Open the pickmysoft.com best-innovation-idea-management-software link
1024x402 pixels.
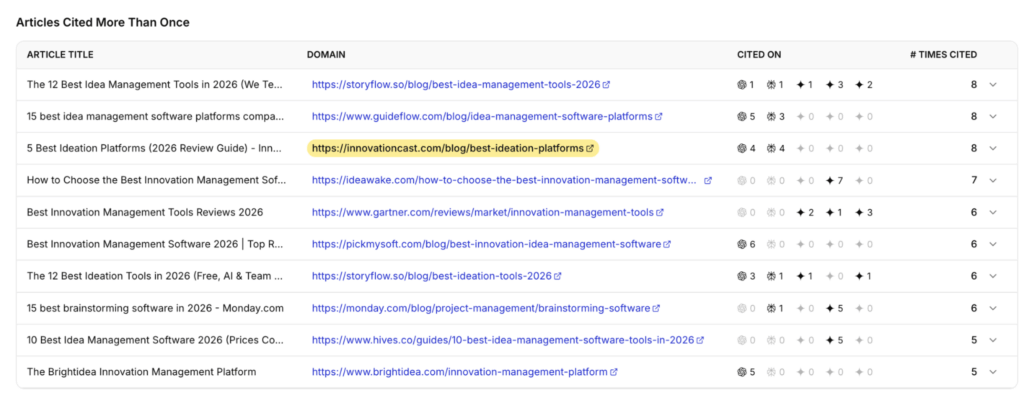coord(487,245)
